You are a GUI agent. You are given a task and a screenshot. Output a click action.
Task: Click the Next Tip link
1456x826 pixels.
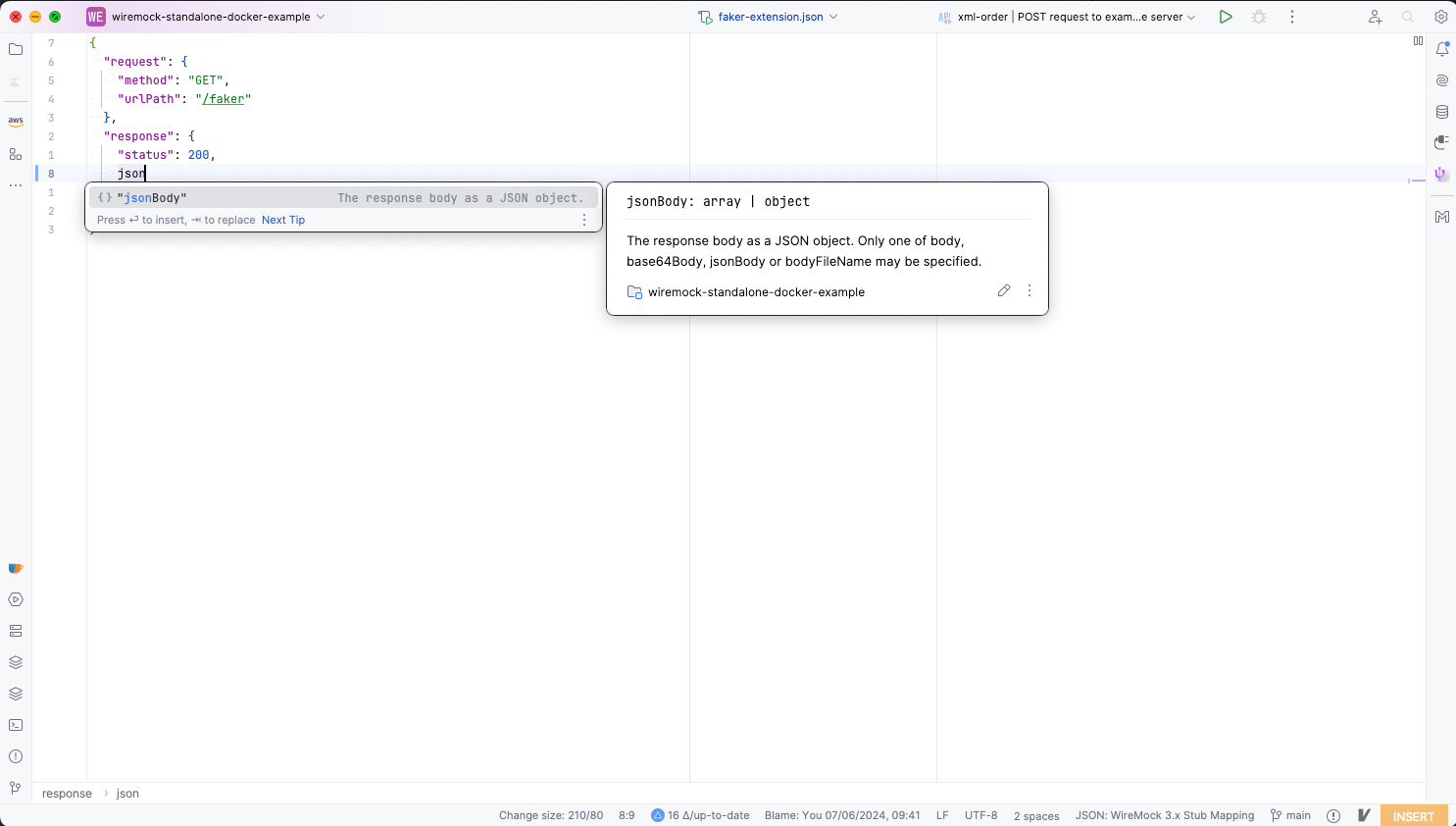click(x=283, y=220)
